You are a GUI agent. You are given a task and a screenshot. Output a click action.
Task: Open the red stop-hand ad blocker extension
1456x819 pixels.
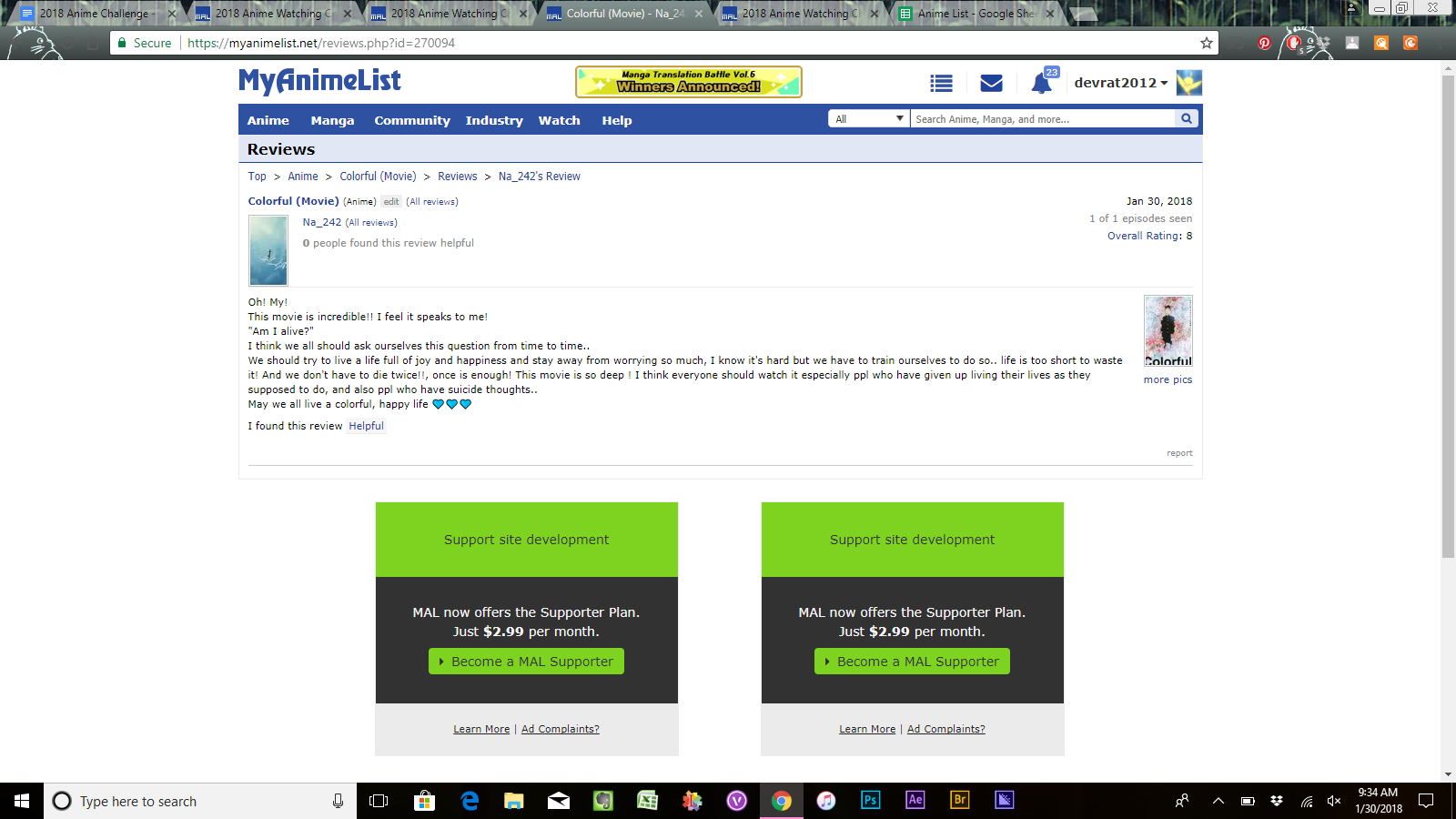[x=1294, y=43]
